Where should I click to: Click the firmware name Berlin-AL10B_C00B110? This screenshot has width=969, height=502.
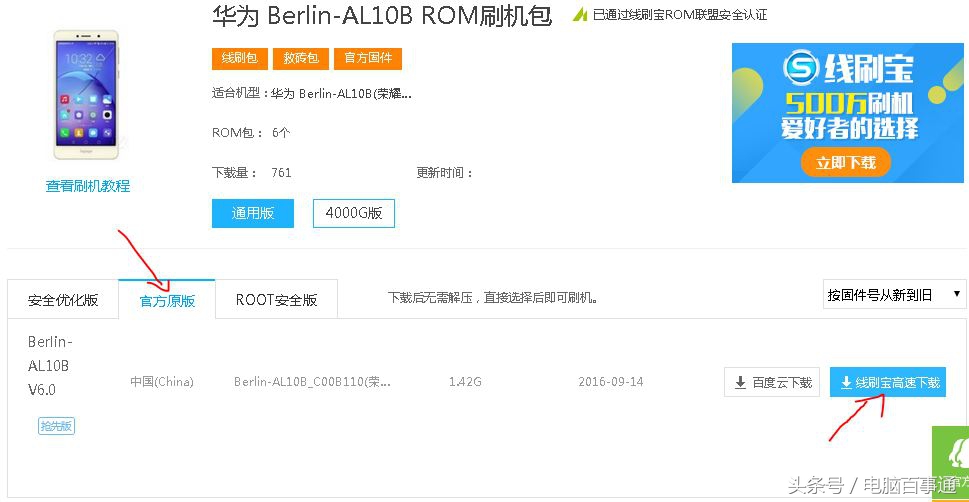click(312, 381)
